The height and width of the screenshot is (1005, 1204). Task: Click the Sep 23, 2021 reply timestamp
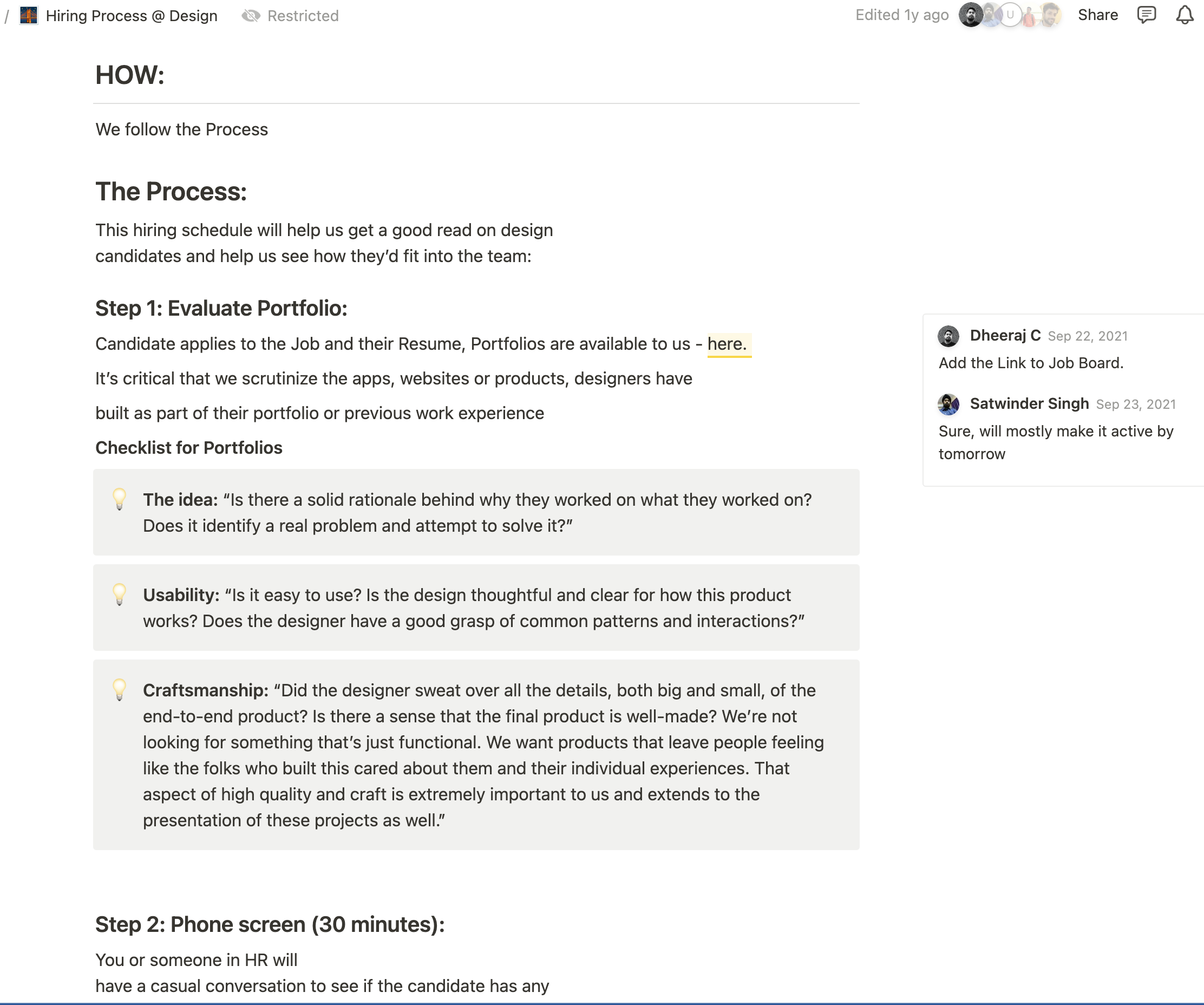1136,404
